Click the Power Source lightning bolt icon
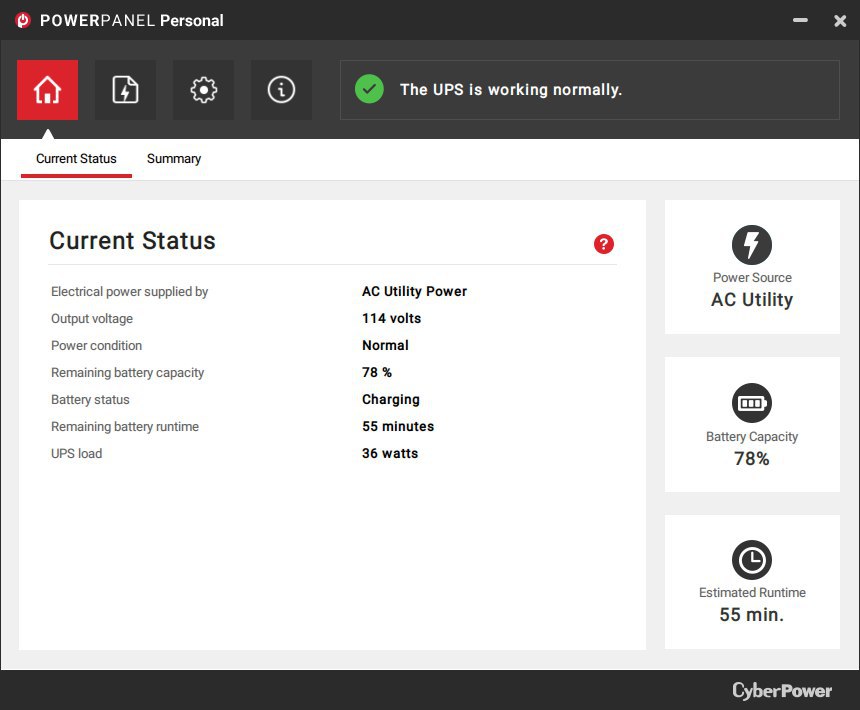Image resolution: width=860 pixels, height=710 pixels. click(x=751, y=245)
